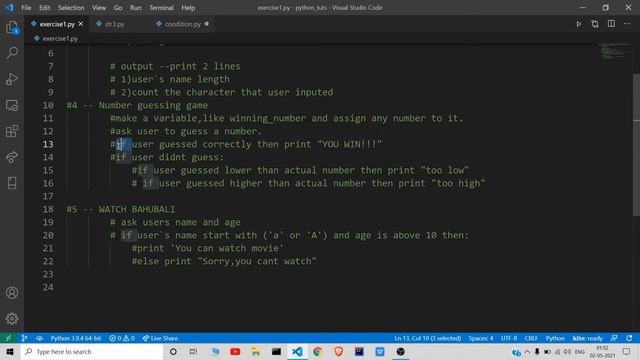The height and width of the screenshot is (360, 640).
Task: Click the remote window indicator in the status bar
Action: point(9,338)
